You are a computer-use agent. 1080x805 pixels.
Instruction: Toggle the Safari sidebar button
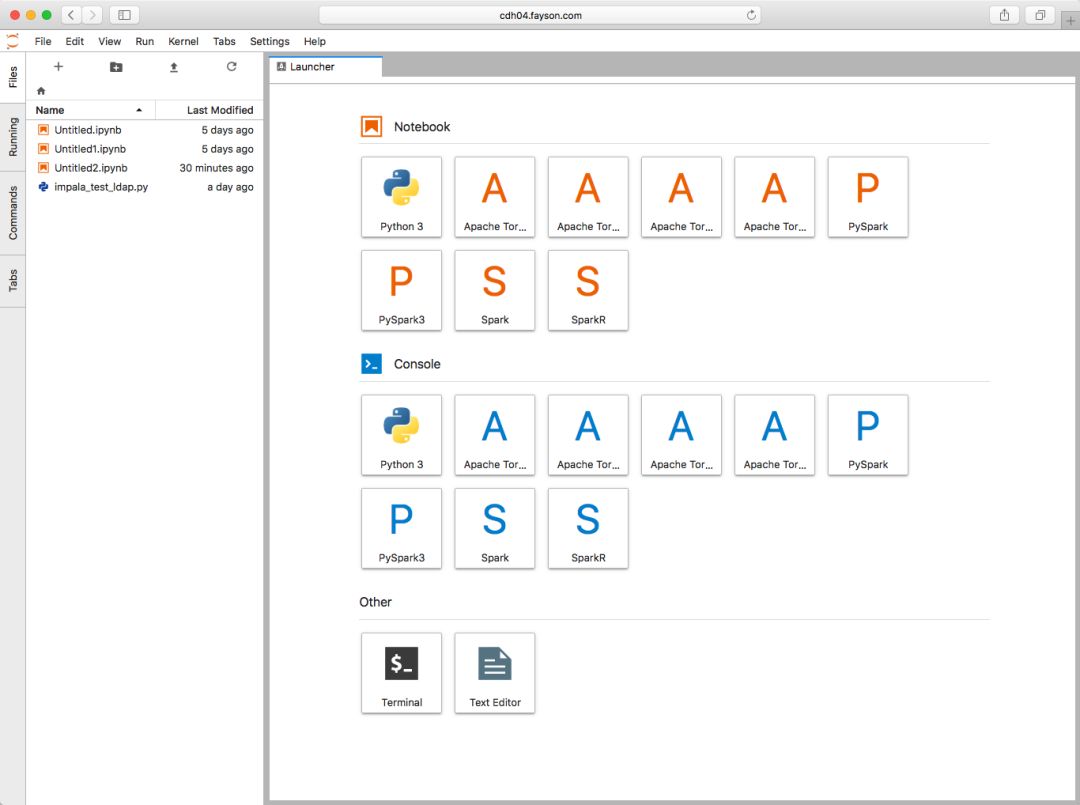coord(125,14)
